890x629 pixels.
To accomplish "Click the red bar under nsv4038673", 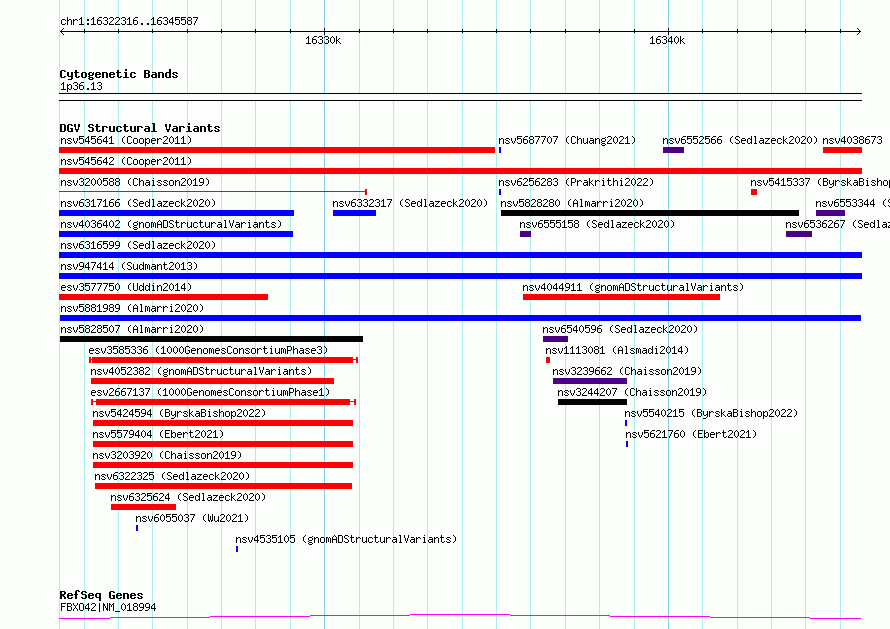I will click(842, 150).
